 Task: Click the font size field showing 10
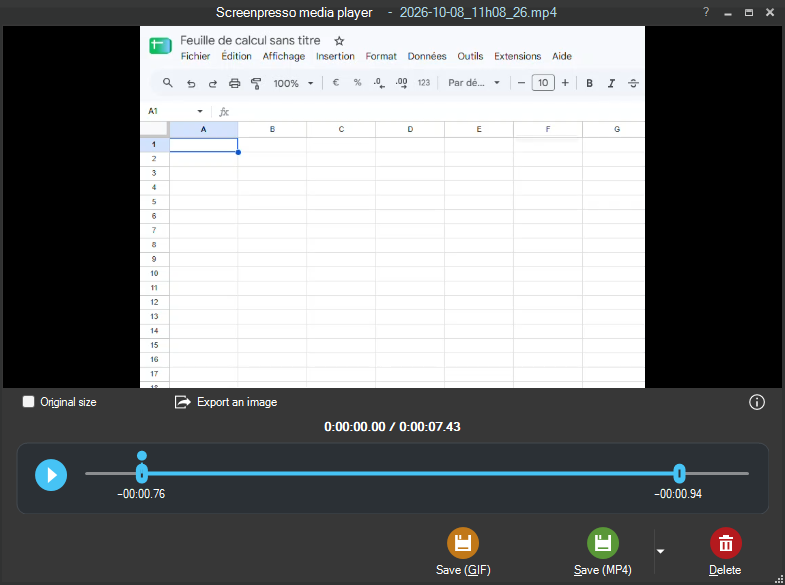(543, 83)
